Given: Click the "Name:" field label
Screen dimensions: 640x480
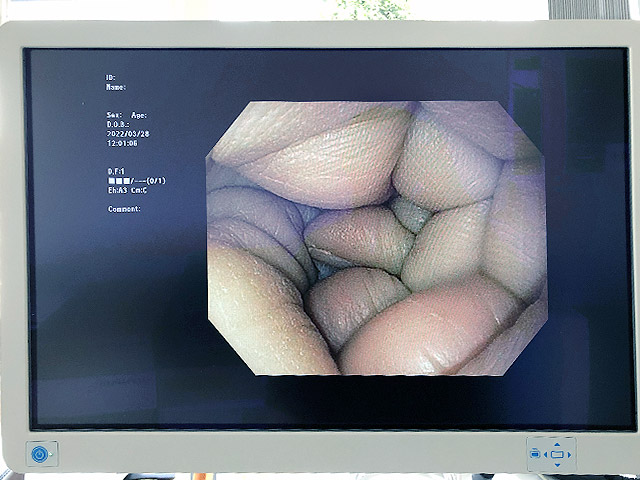Looking at the screenshot, I should pos(116,87).
